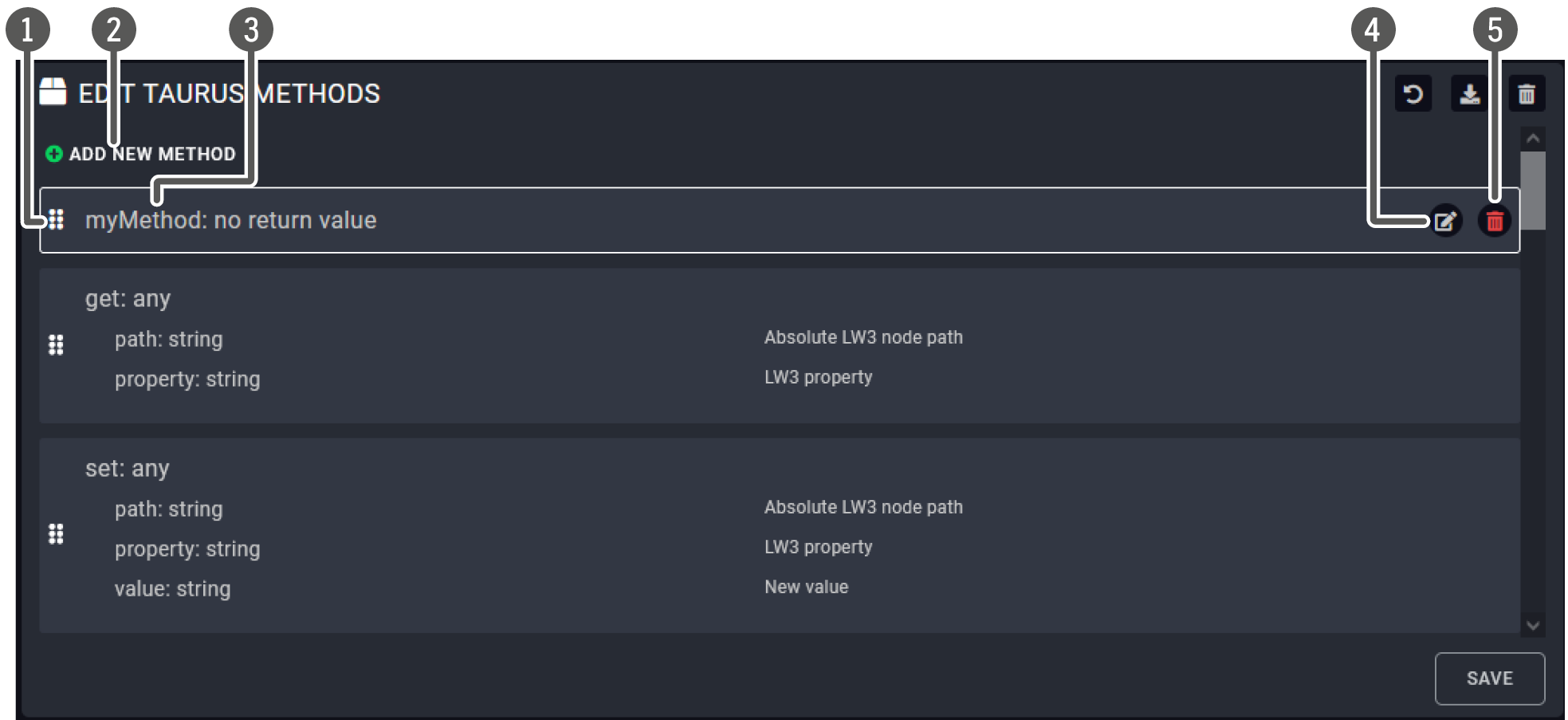Click the undo/revert icon in the header
Screen dimensions: 1568x720
1413,94
